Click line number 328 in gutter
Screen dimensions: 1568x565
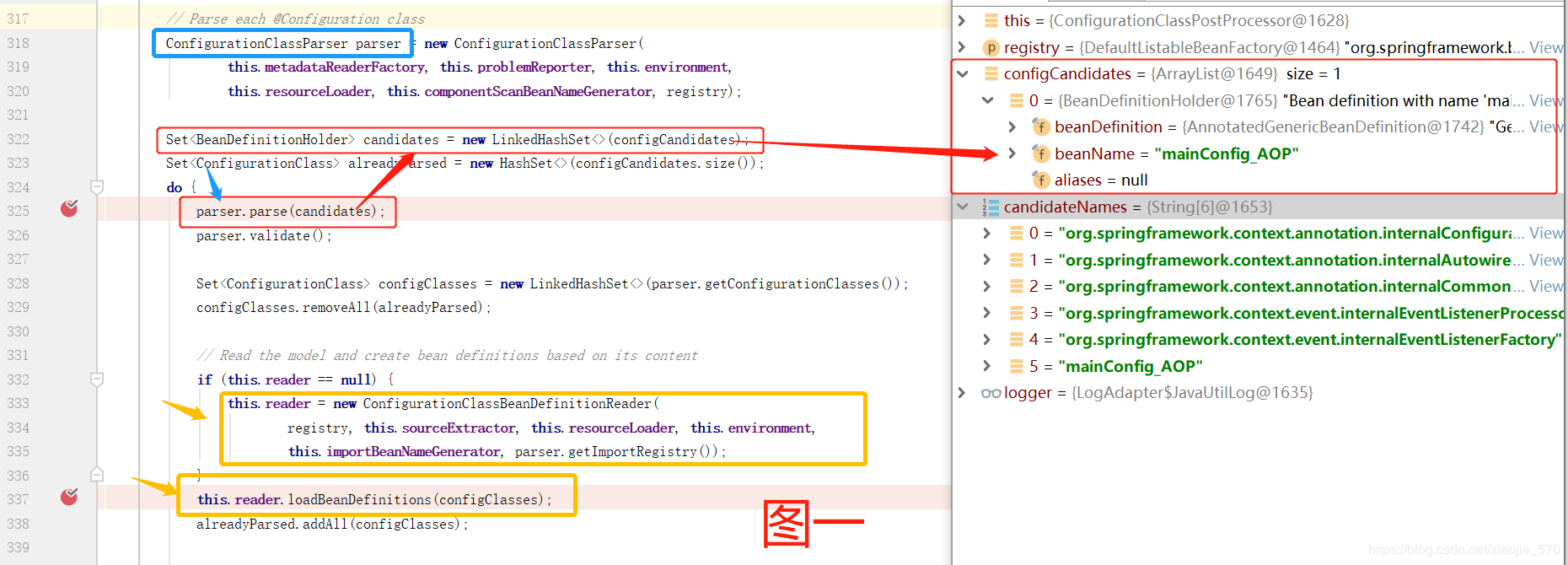[18, 283]
